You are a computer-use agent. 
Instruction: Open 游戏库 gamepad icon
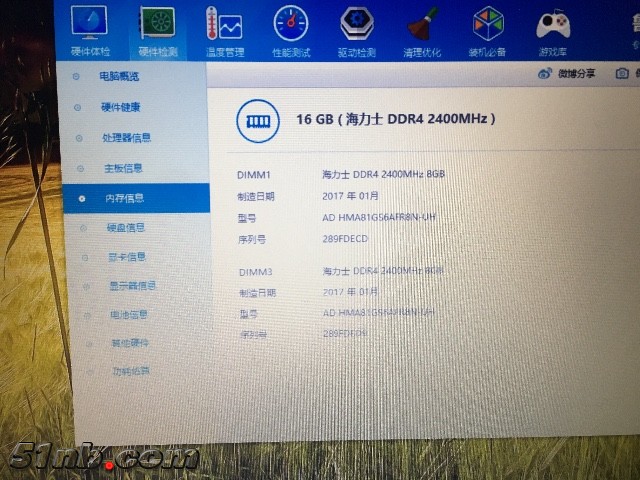(553, 25)
